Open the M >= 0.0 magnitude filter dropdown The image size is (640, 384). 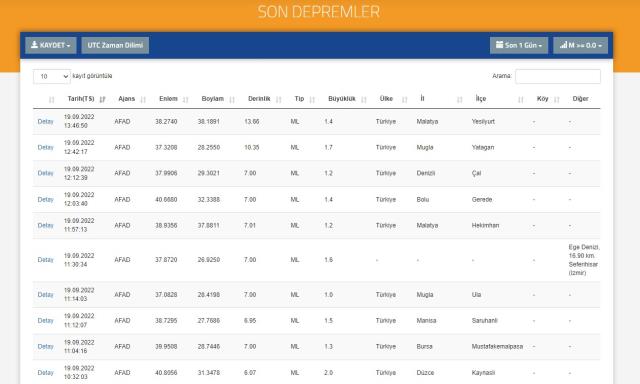point(580,45)
